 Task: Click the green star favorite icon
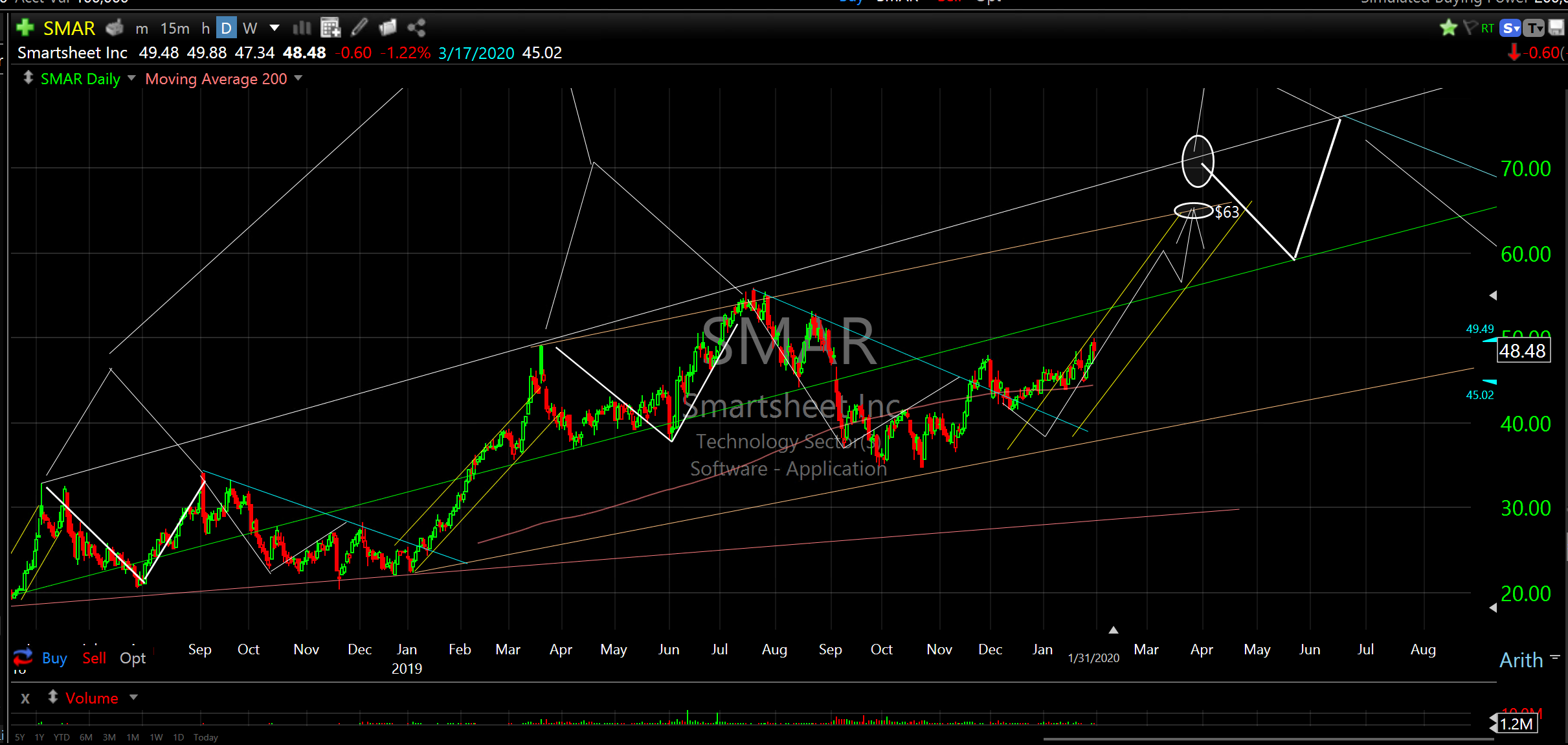coord(1448,28)
